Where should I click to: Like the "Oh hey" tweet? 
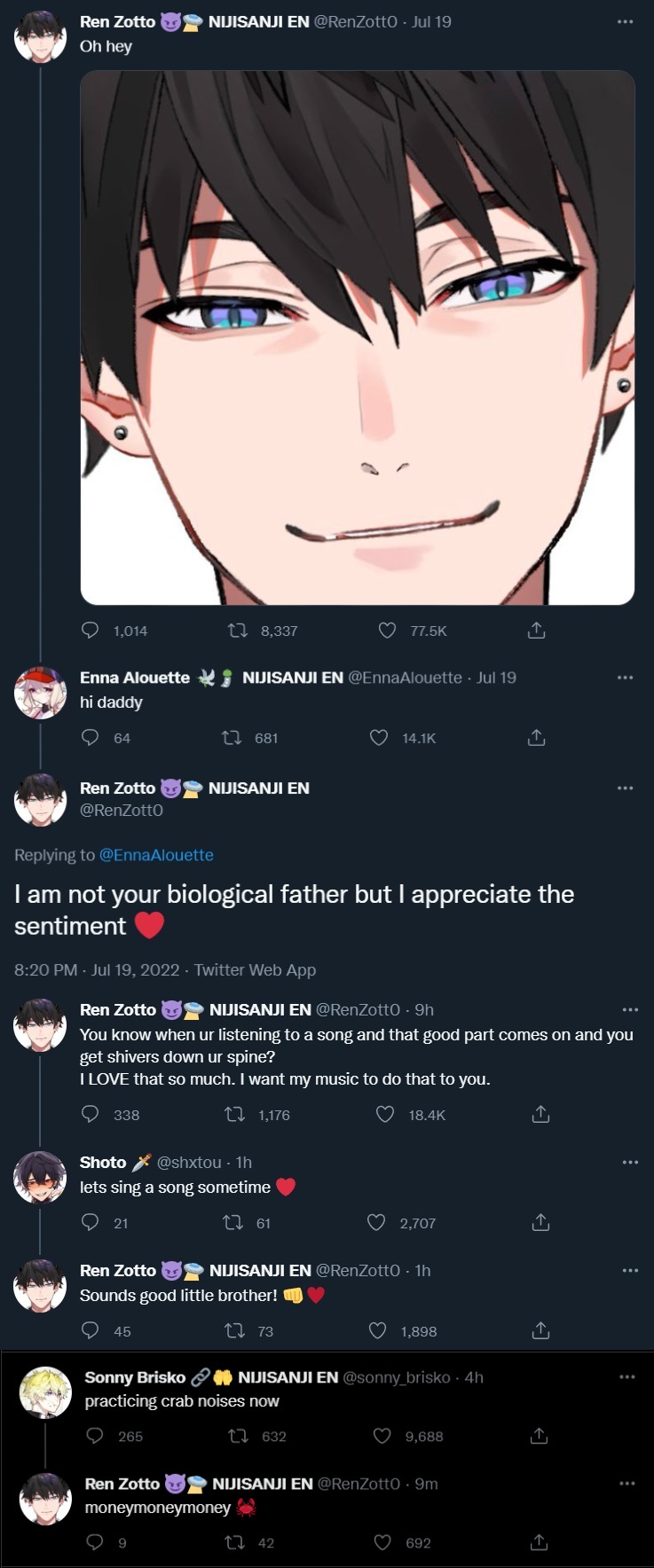(387, 631)
